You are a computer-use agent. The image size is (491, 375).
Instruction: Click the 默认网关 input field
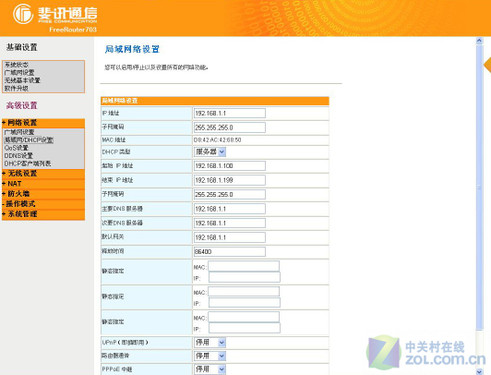point(230,237)
